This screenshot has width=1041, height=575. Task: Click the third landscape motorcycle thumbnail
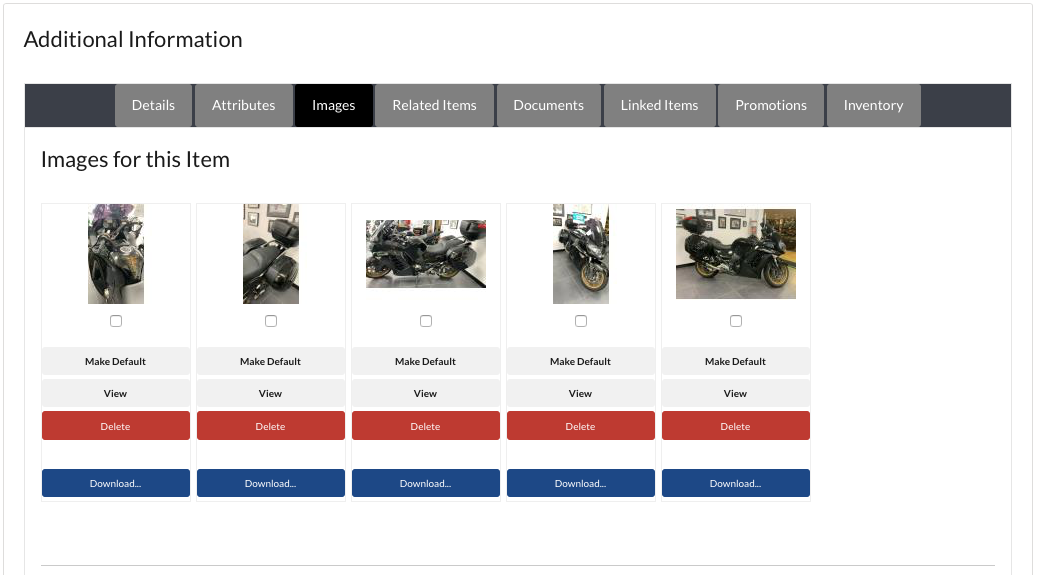(x=426, y=254)
